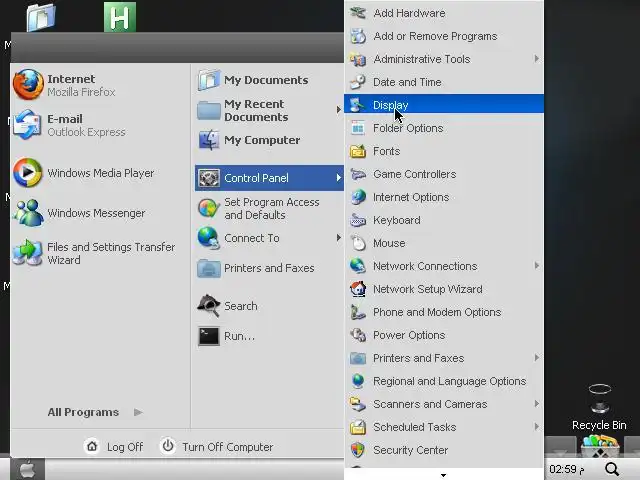Screen dimensions: 640x480
Task: Select the Display menu entry
Action: click(444, 105)
